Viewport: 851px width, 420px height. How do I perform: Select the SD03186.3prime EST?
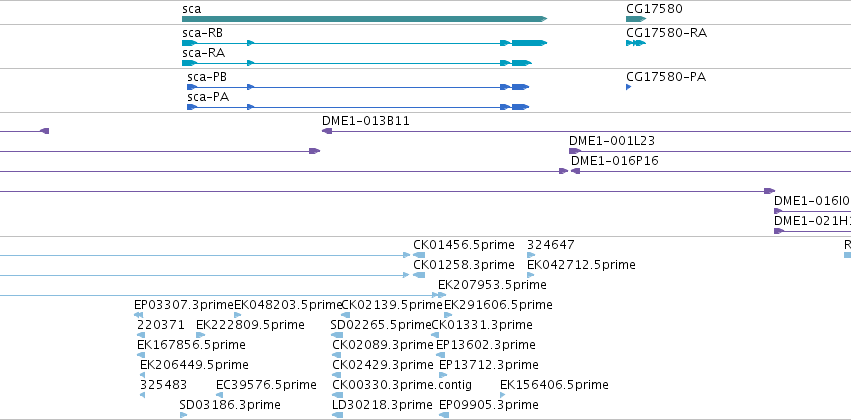coord(183,415)
